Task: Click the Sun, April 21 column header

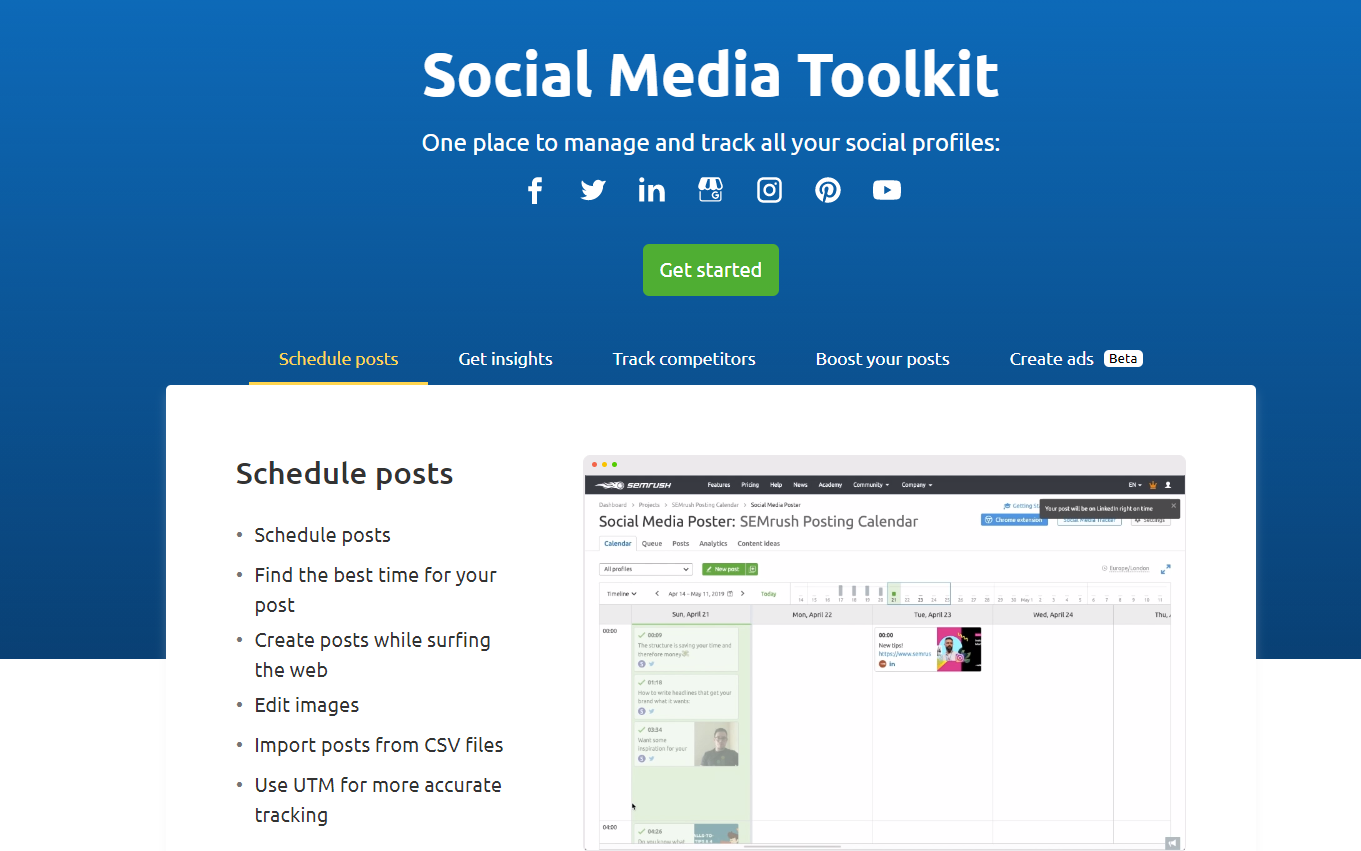Action: pos(691,615)
